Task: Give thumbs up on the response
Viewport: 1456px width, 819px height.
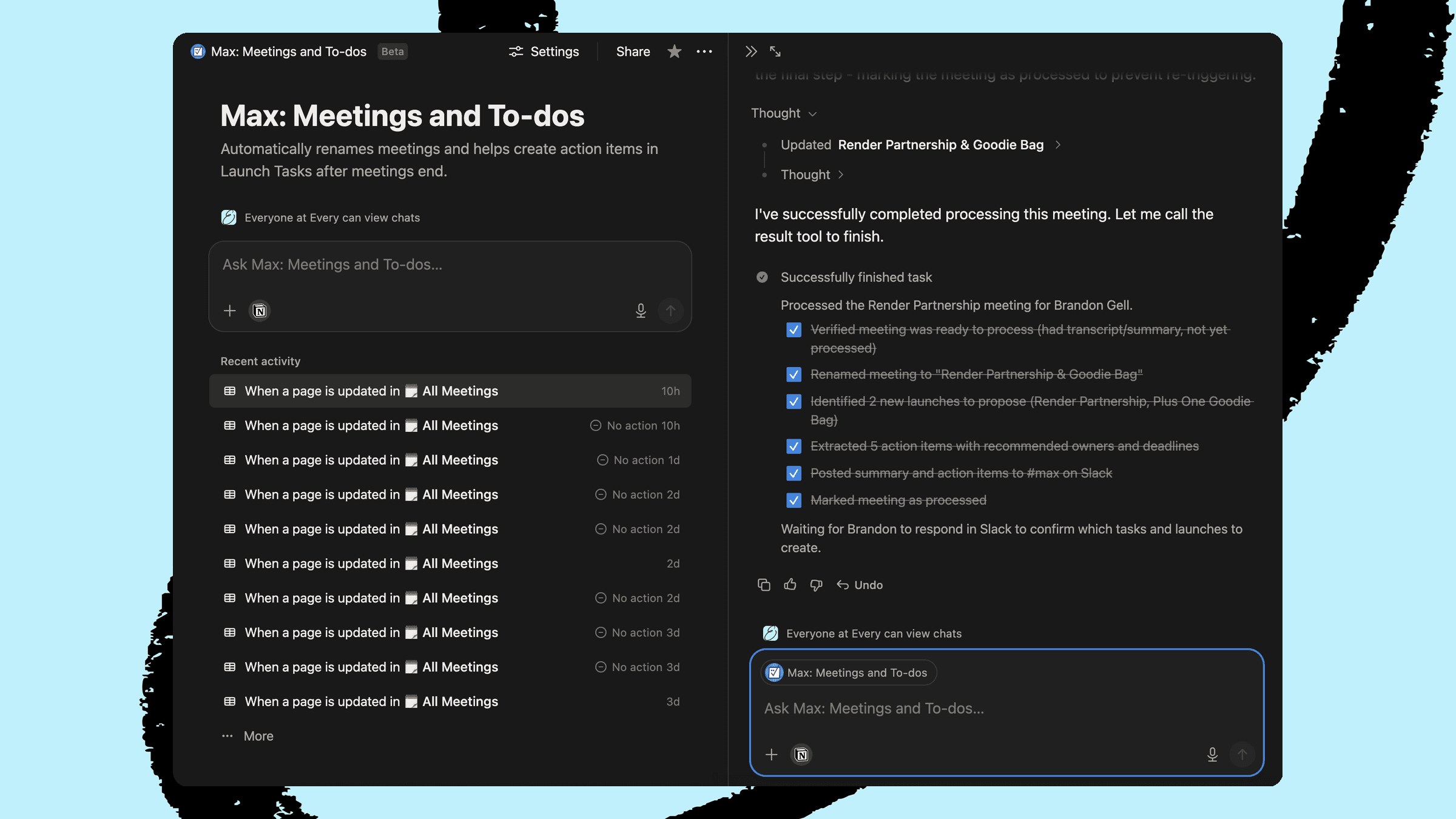Action: (790, 585)
